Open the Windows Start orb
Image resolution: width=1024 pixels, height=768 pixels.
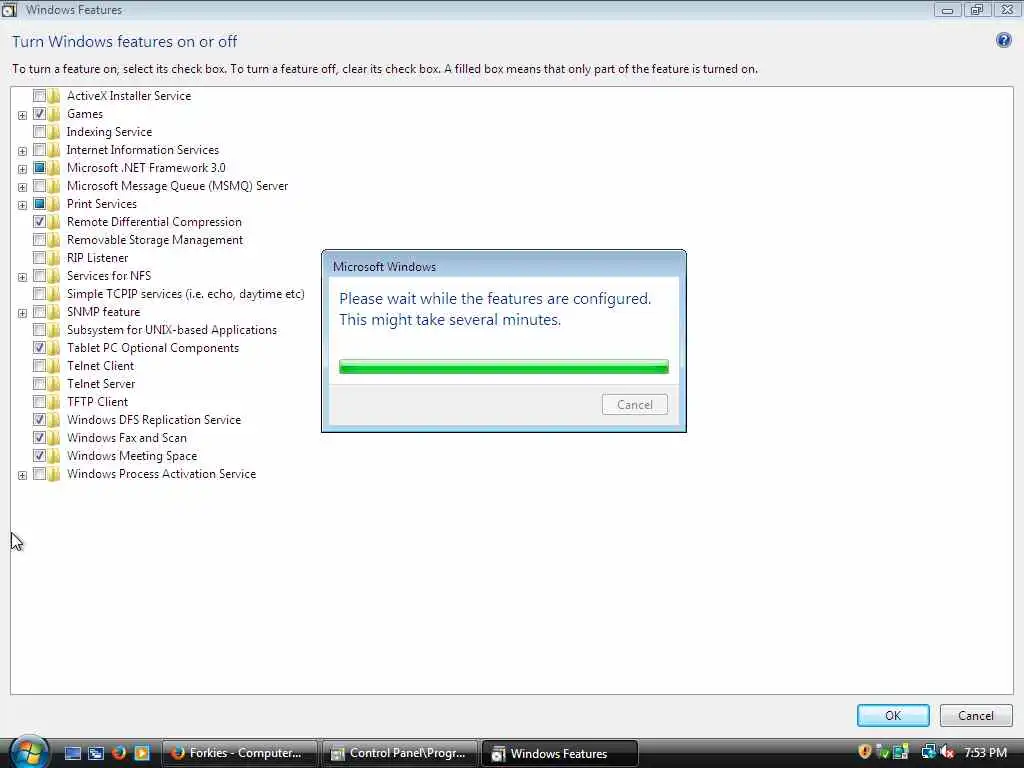coord(27,752)
